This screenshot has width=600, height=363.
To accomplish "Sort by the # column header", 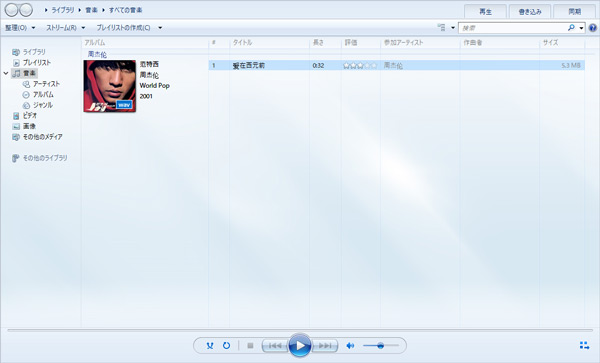I will coord(219,42).
